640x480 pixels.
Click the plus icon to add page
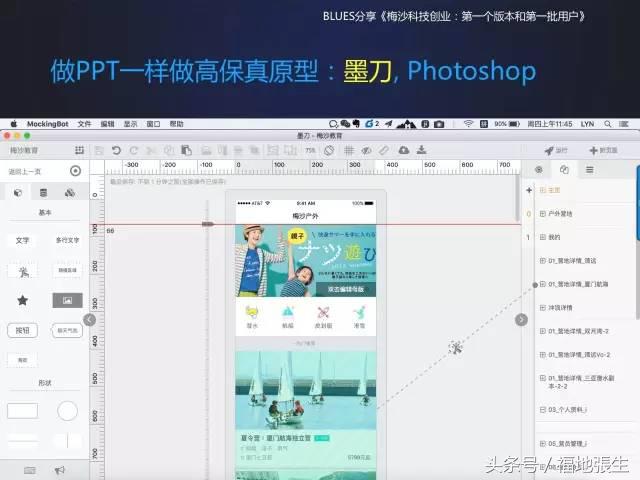coord(529,190)
